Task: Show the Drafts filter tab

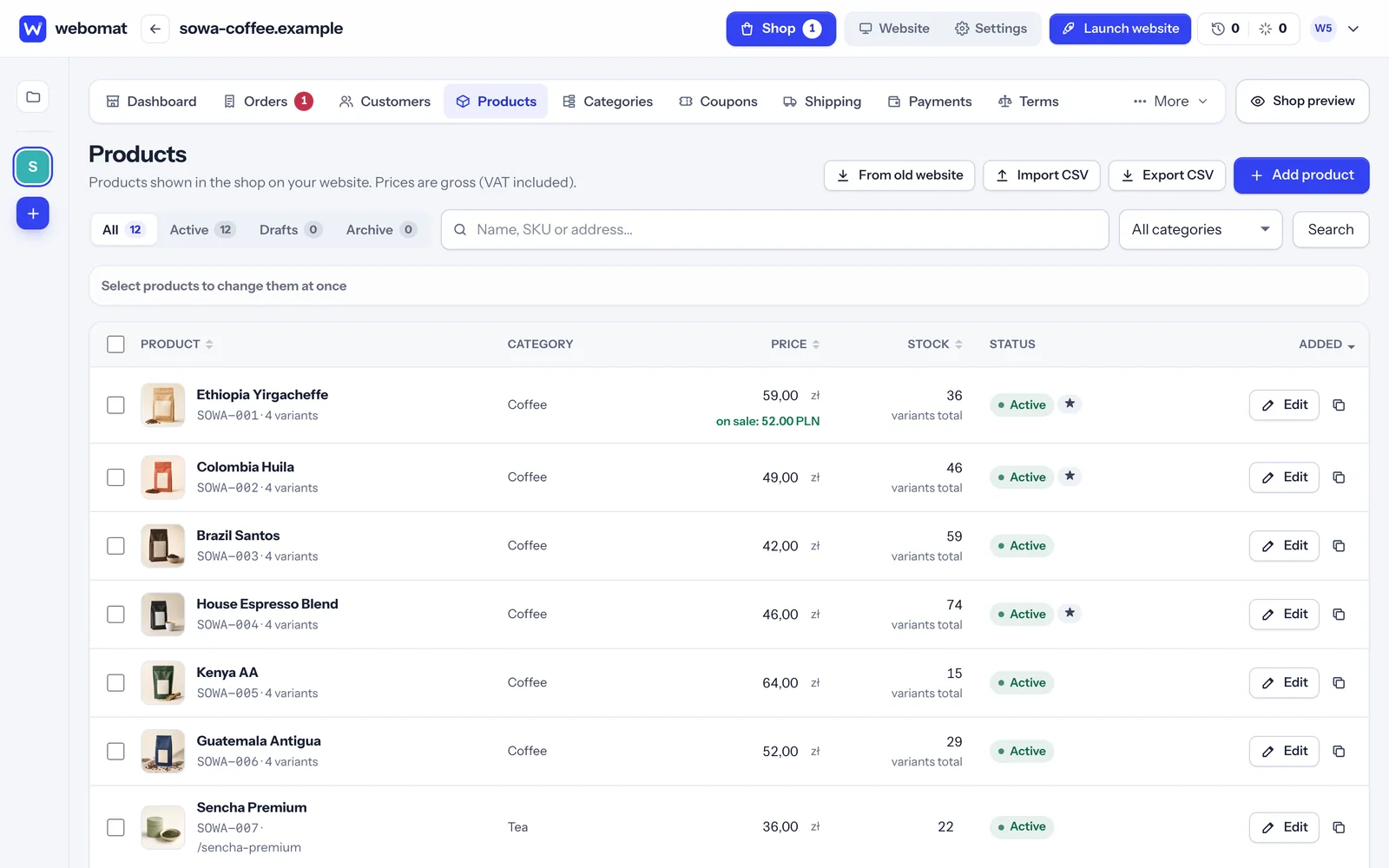Action: [x=290, y=230]
